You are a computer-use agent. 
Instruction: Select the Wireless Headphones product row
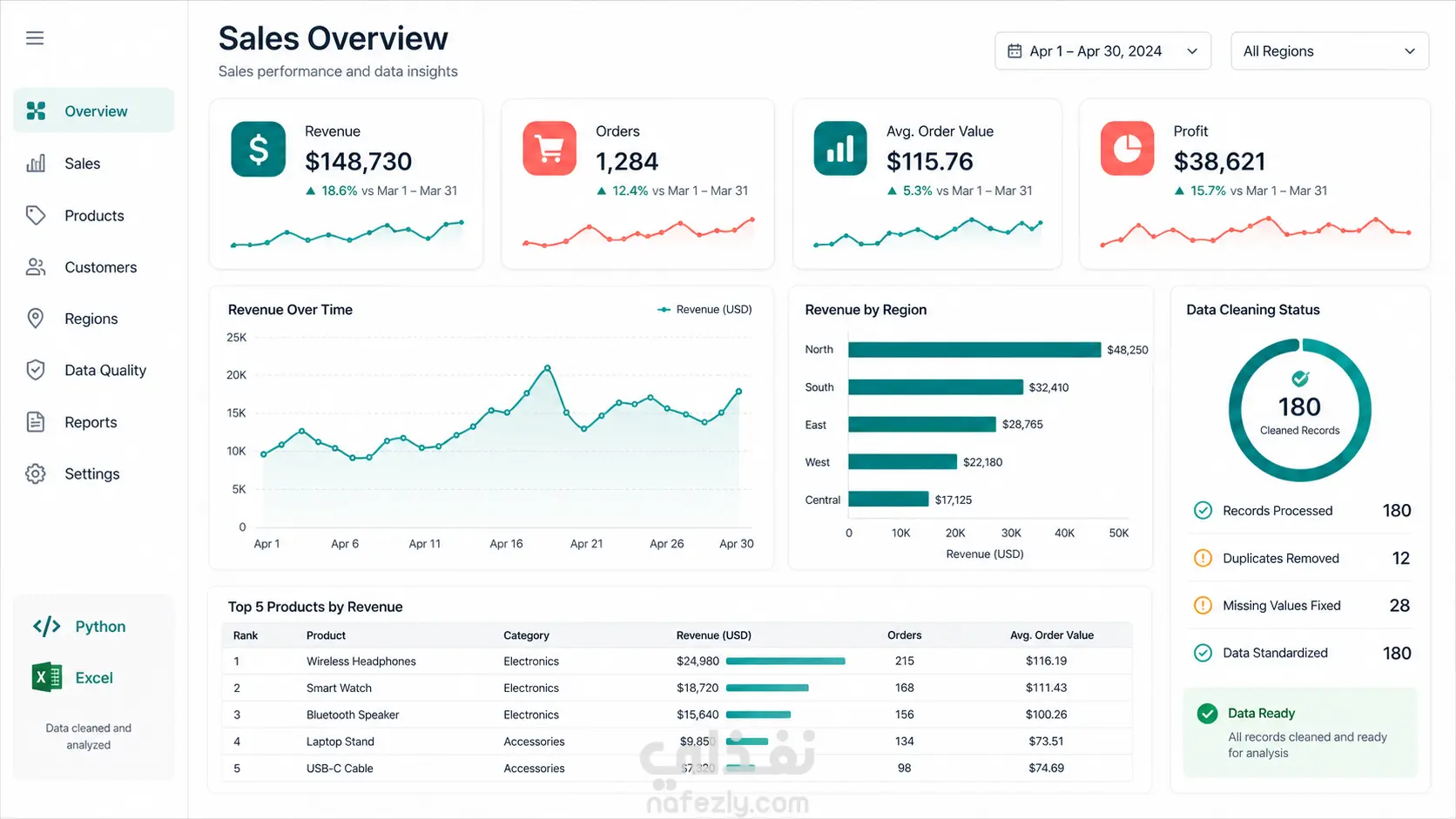677,661
